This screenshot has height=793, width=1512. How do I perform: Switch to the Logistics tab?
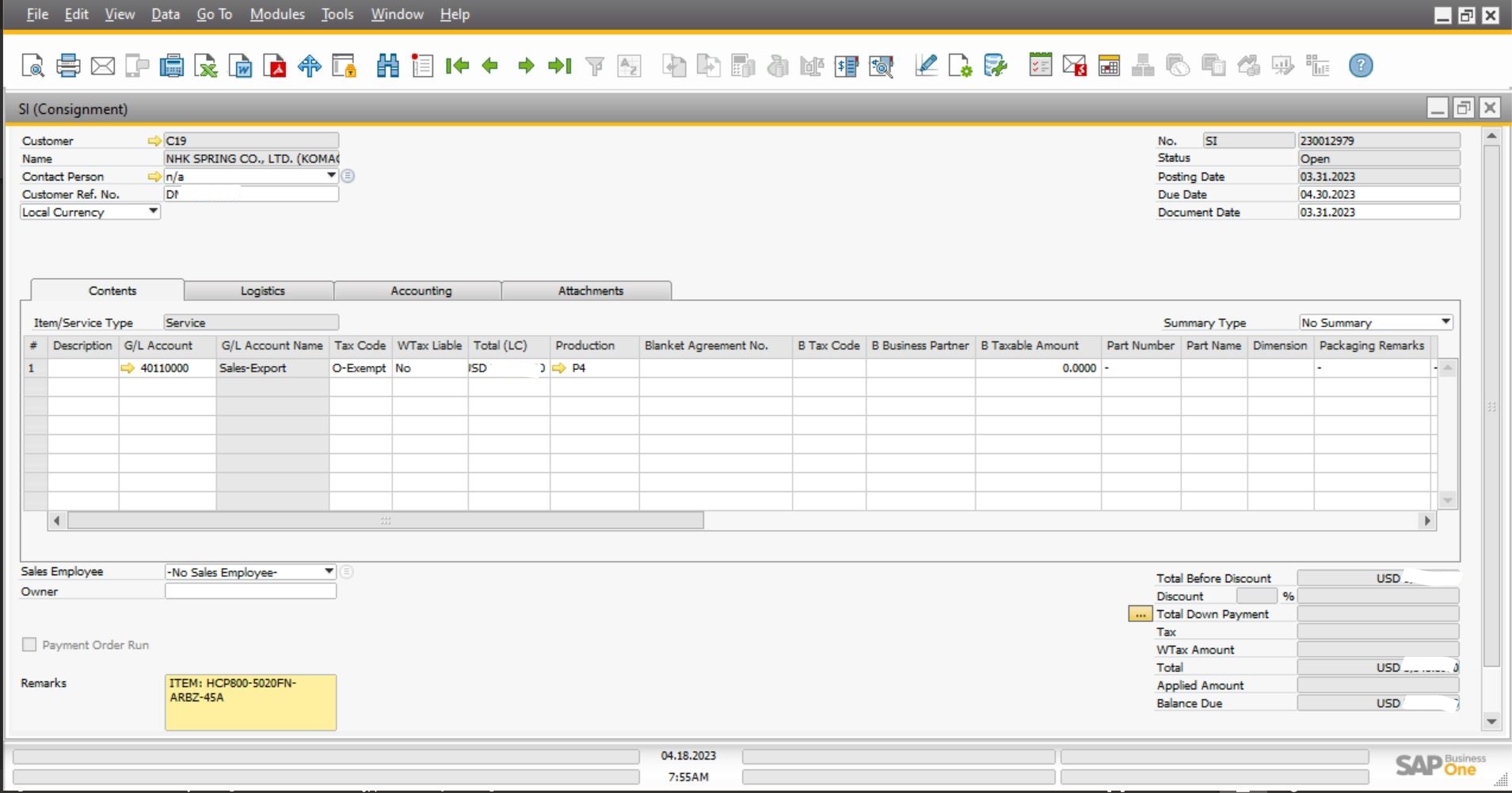[x=262, y=291]
